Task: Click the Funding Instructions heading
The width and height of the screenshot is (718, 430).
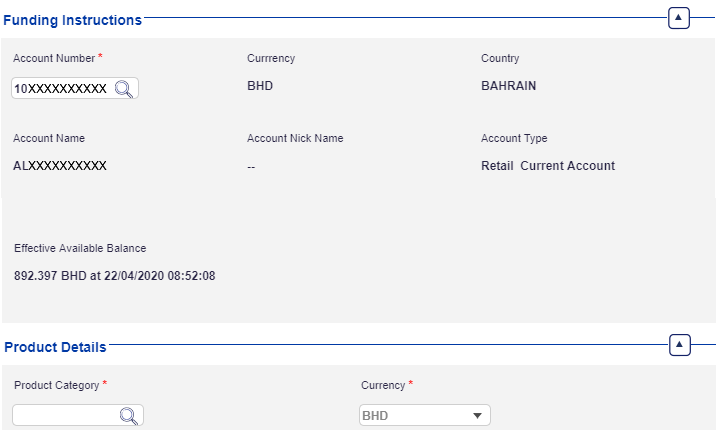Action: pos(73,20)
